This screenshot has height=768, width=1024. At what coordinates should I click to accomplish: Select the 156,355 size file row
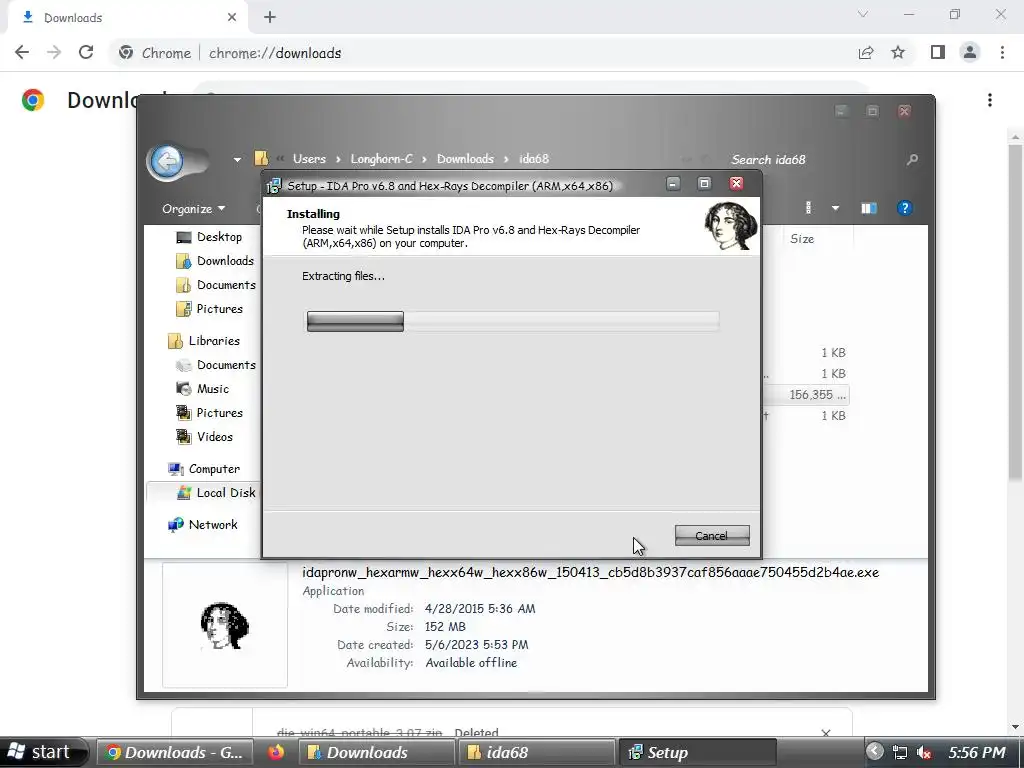pyautogui.click(x=807, y=394)
